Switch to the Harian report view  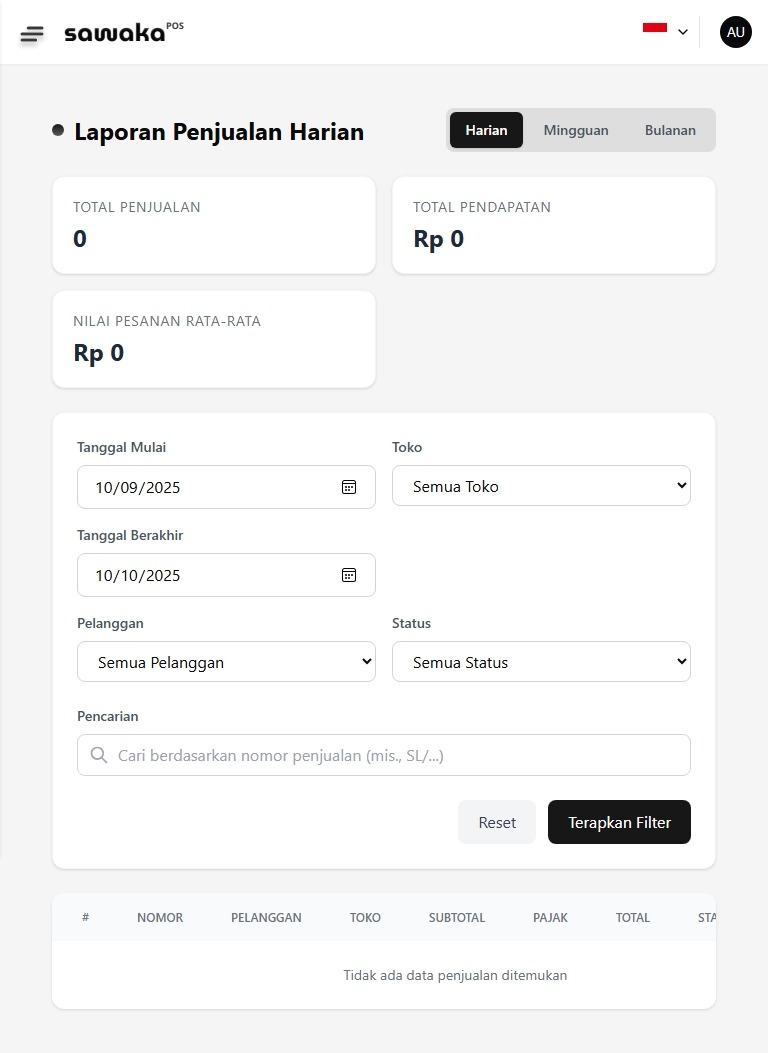click(x=486, y=130)
